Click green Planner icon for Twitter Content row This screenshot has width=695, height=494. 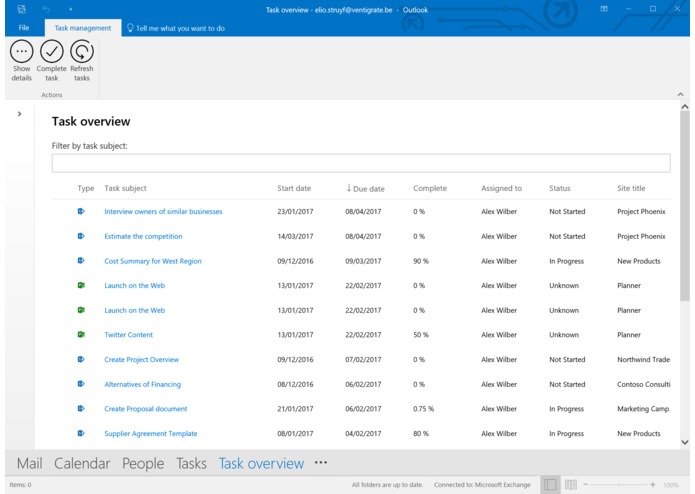pos(81,335)
